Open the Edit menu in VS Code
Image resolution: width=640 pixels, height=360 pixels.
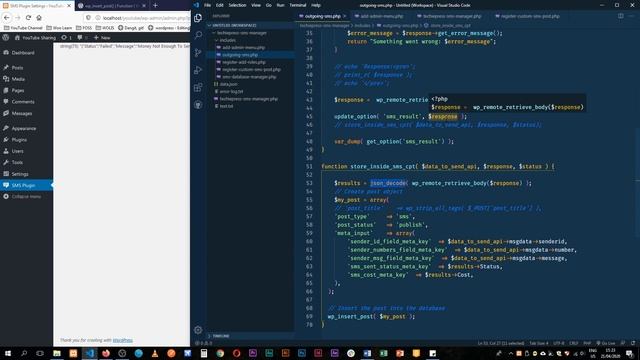click(x=220, y=5)
